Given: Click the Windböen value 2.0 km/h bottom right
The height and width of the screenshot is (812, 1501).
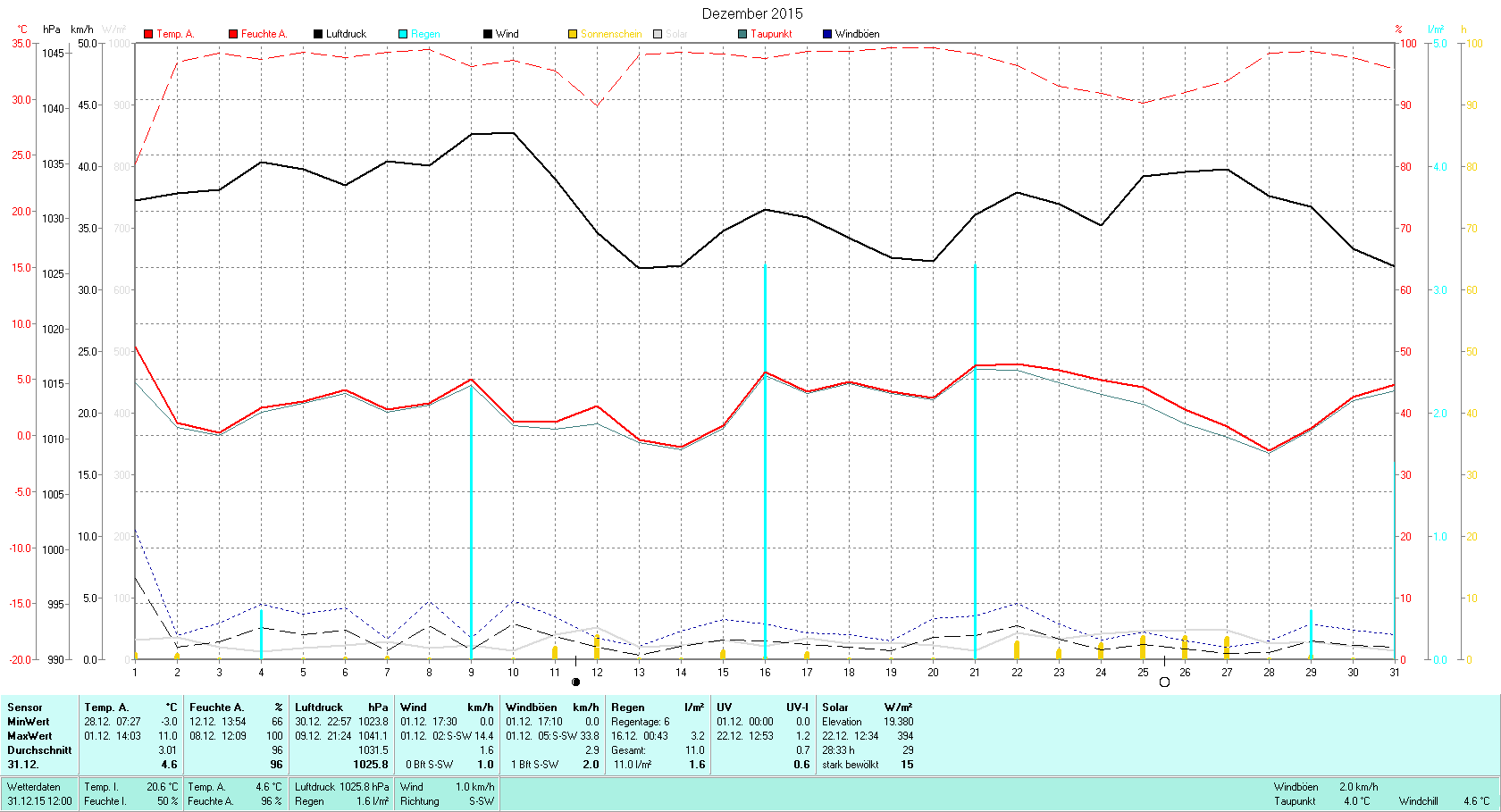Looking at the screenshot, I should pyautogui.click(x=1359, y=787).
